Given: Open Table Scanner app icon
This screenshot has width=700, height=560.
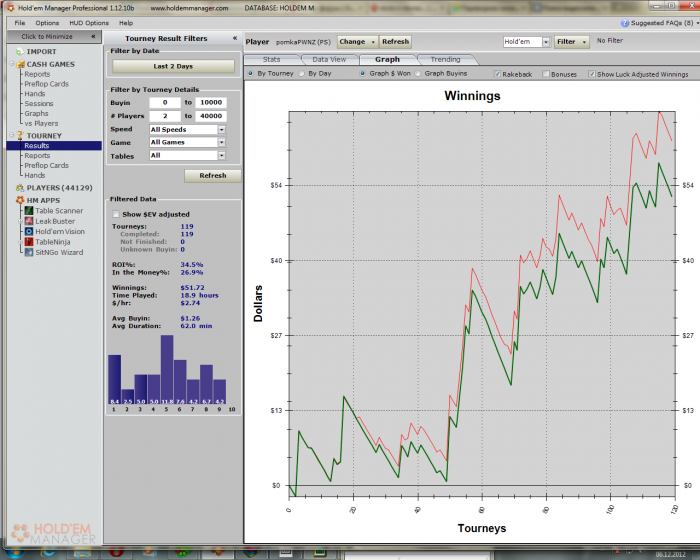Looking at the screenshot, I should coord(29,210).
